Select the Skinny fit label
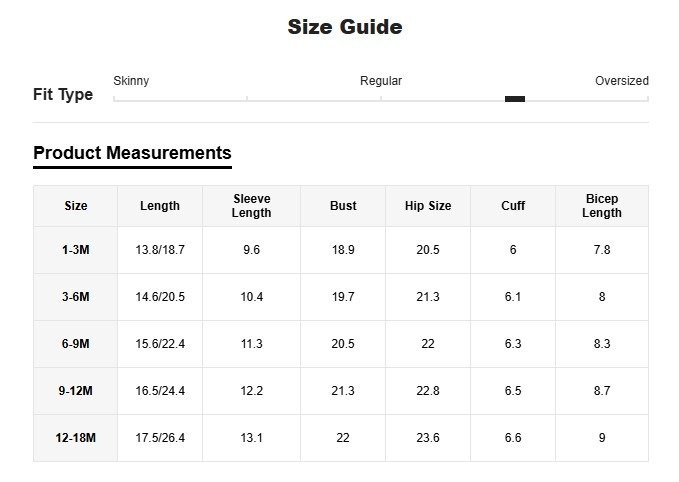 click(x=131, y=81)
